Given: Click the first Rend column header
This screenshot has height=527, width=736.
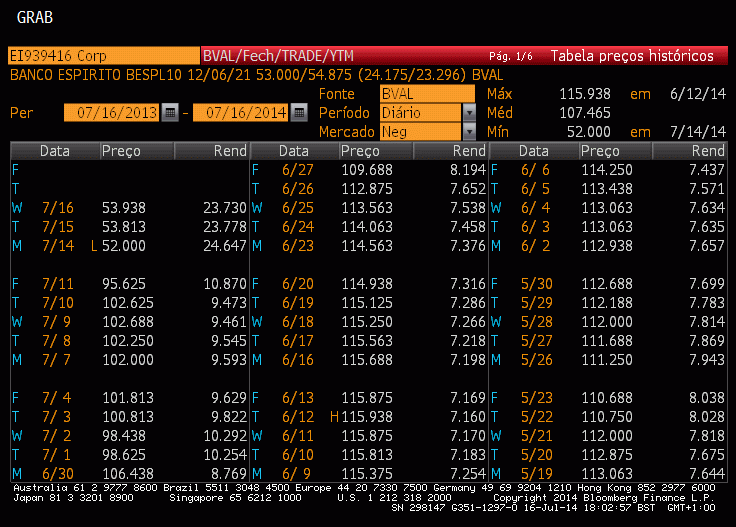Looking at the screenshot, I should tap(211, 151).
